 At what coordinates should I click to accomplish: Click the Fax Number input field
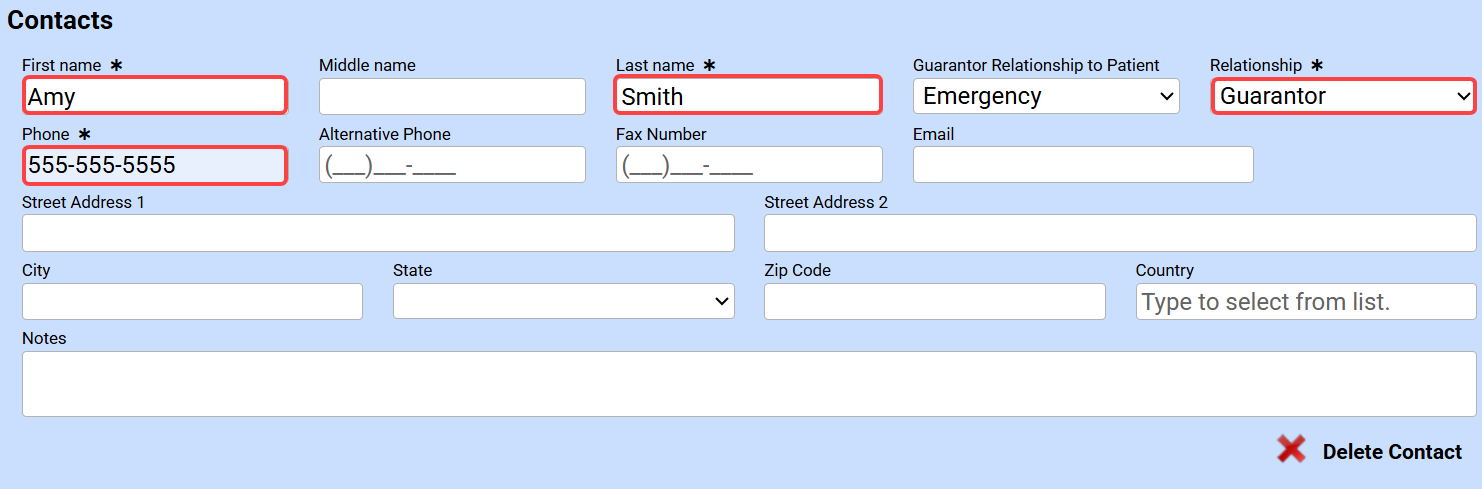749,165
